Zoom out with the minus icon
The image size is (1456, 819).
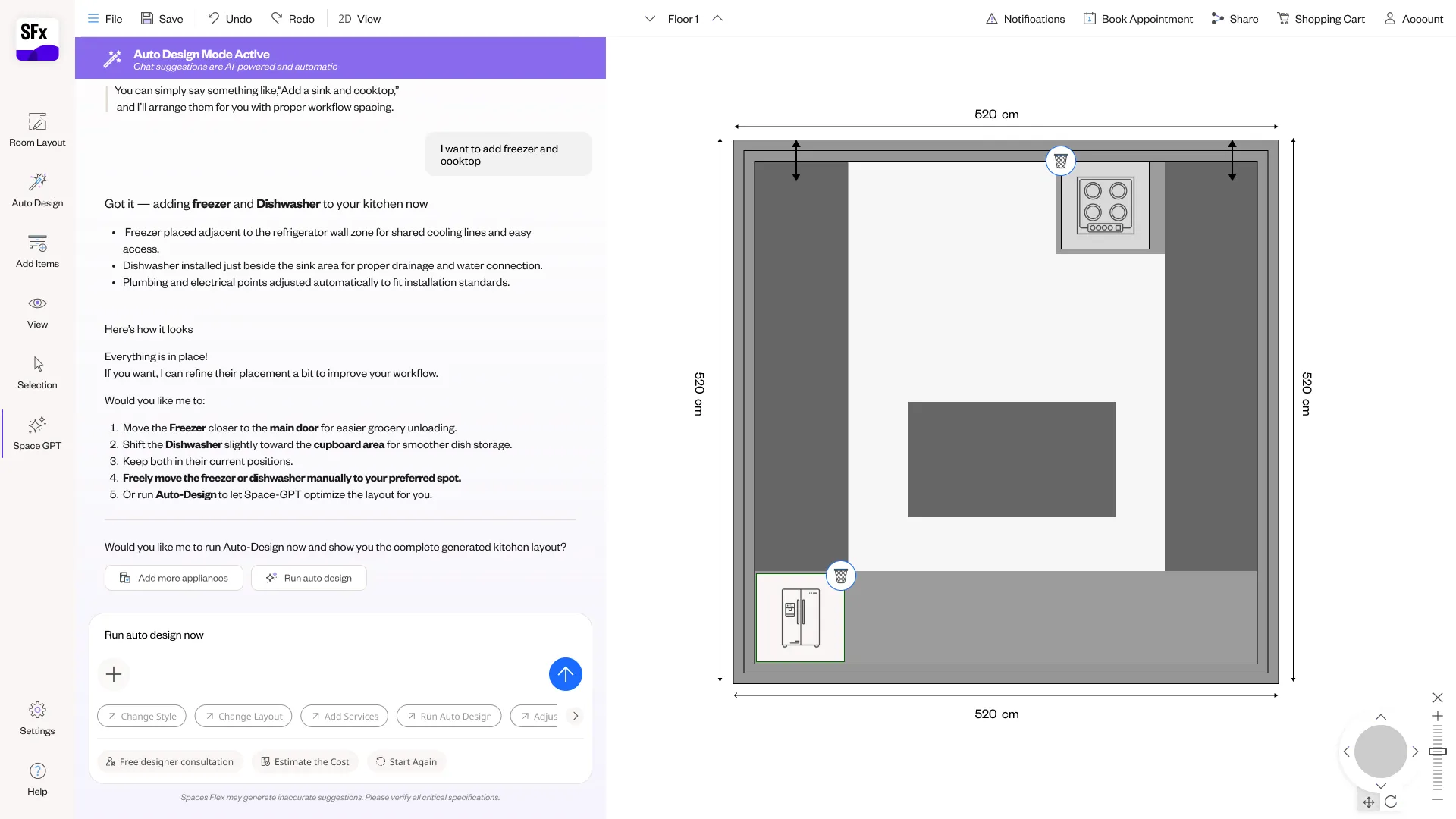pyautogui.click(x=1438, y=799)
